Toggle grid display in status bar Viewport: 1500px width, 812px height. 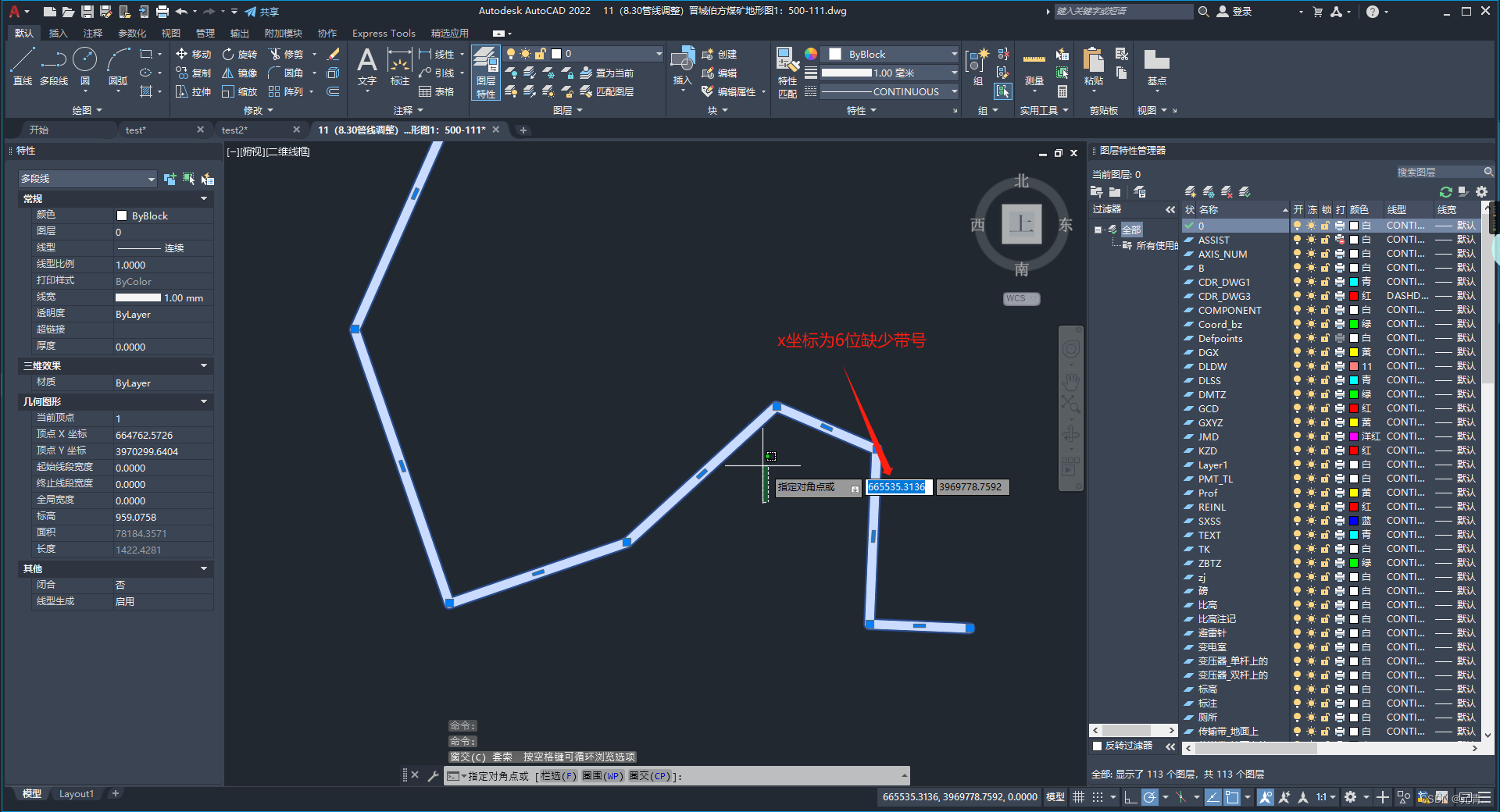tap(1078, 797)
